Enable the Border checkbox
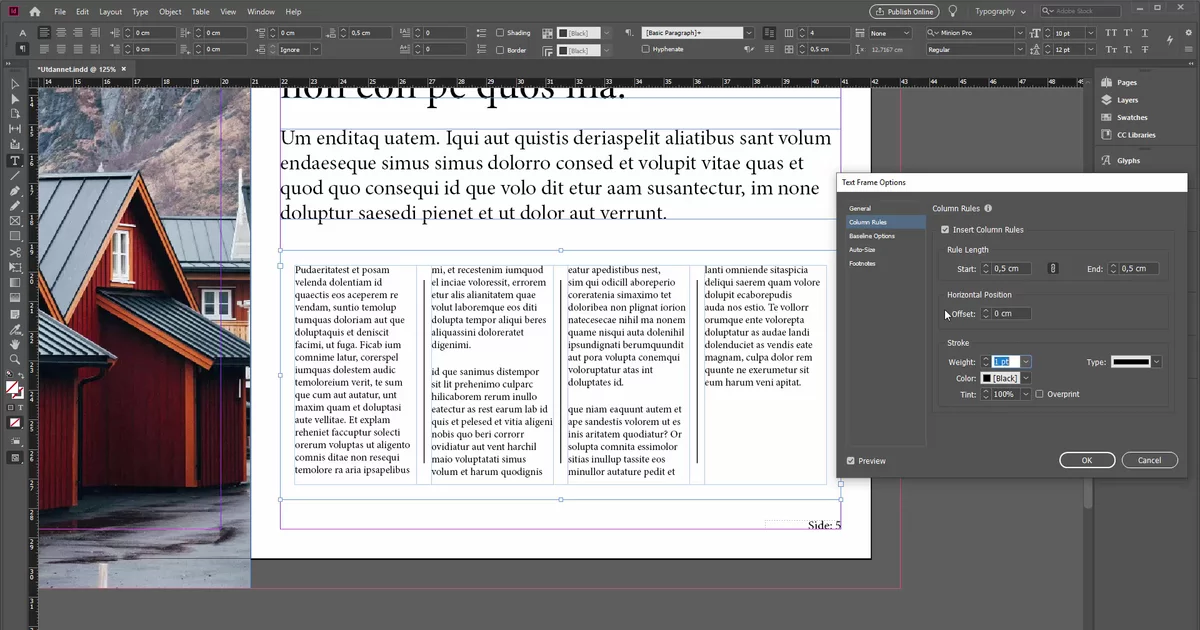 [500, 50]
